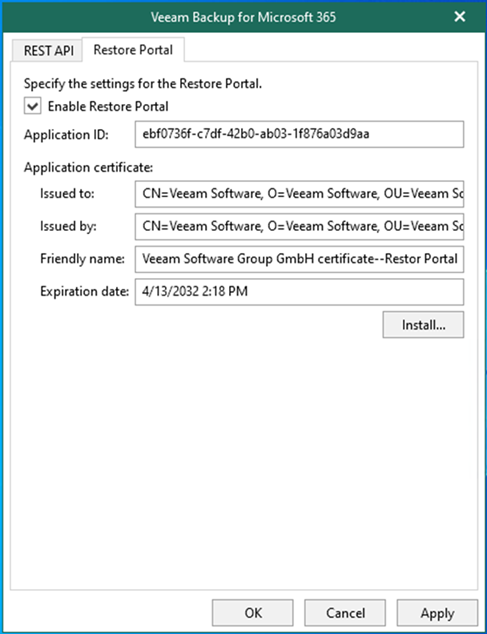The image size is (487, 634).
Task: Click the Friendly name label
Action: 82,259
